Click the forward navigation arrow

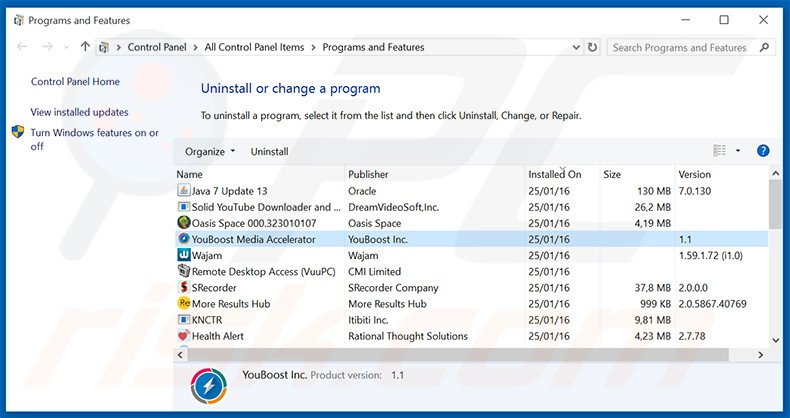pos(47,47)
